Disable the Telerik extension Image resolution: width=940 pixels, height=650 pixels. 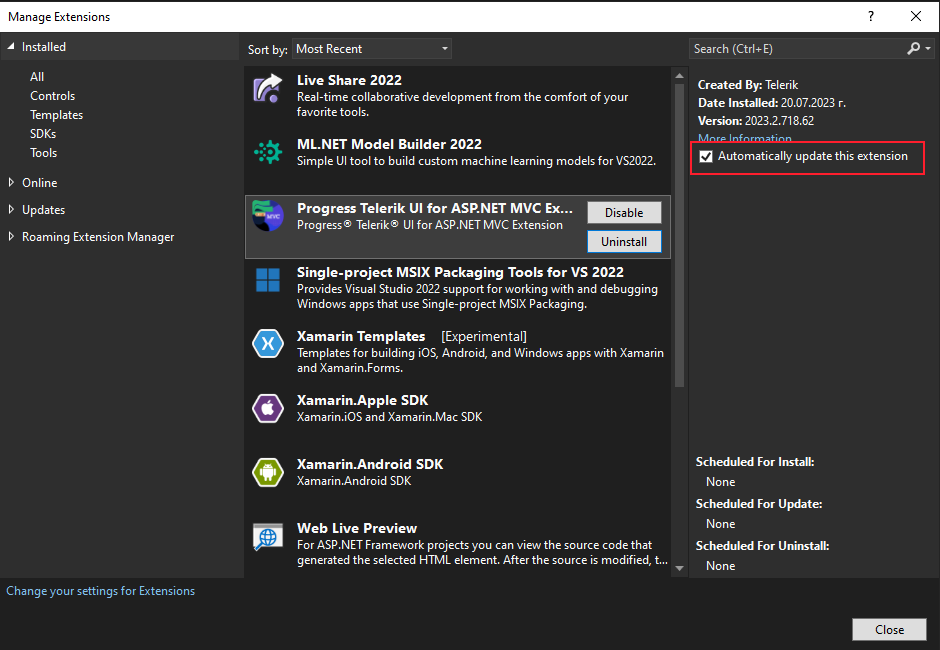pyautogui.click(x=623, y=212)
